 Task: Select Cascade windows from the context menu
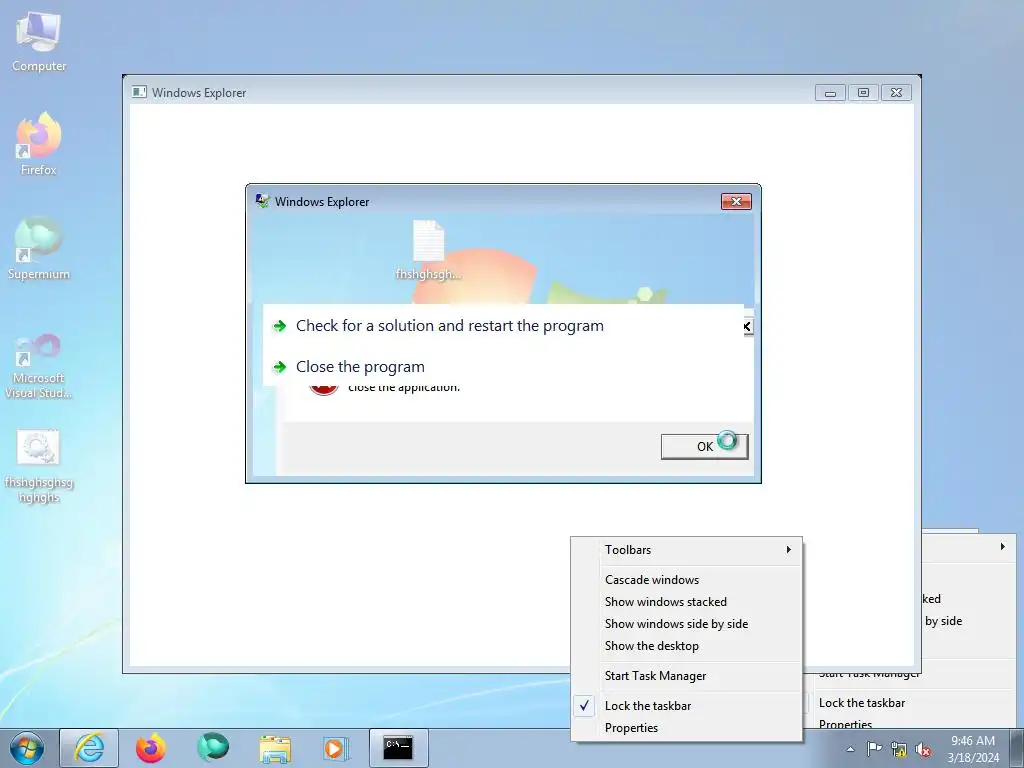(x=687, y=580)
